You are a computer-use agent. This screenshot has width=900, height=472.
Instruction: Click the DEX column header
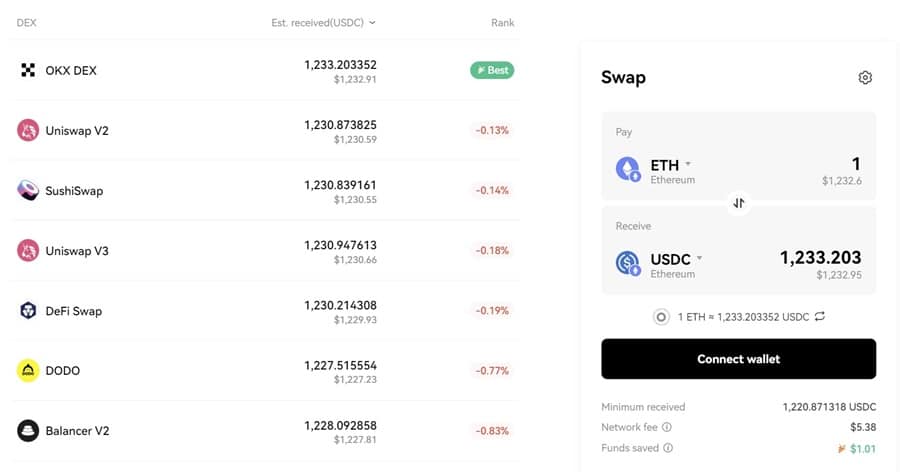27,22
